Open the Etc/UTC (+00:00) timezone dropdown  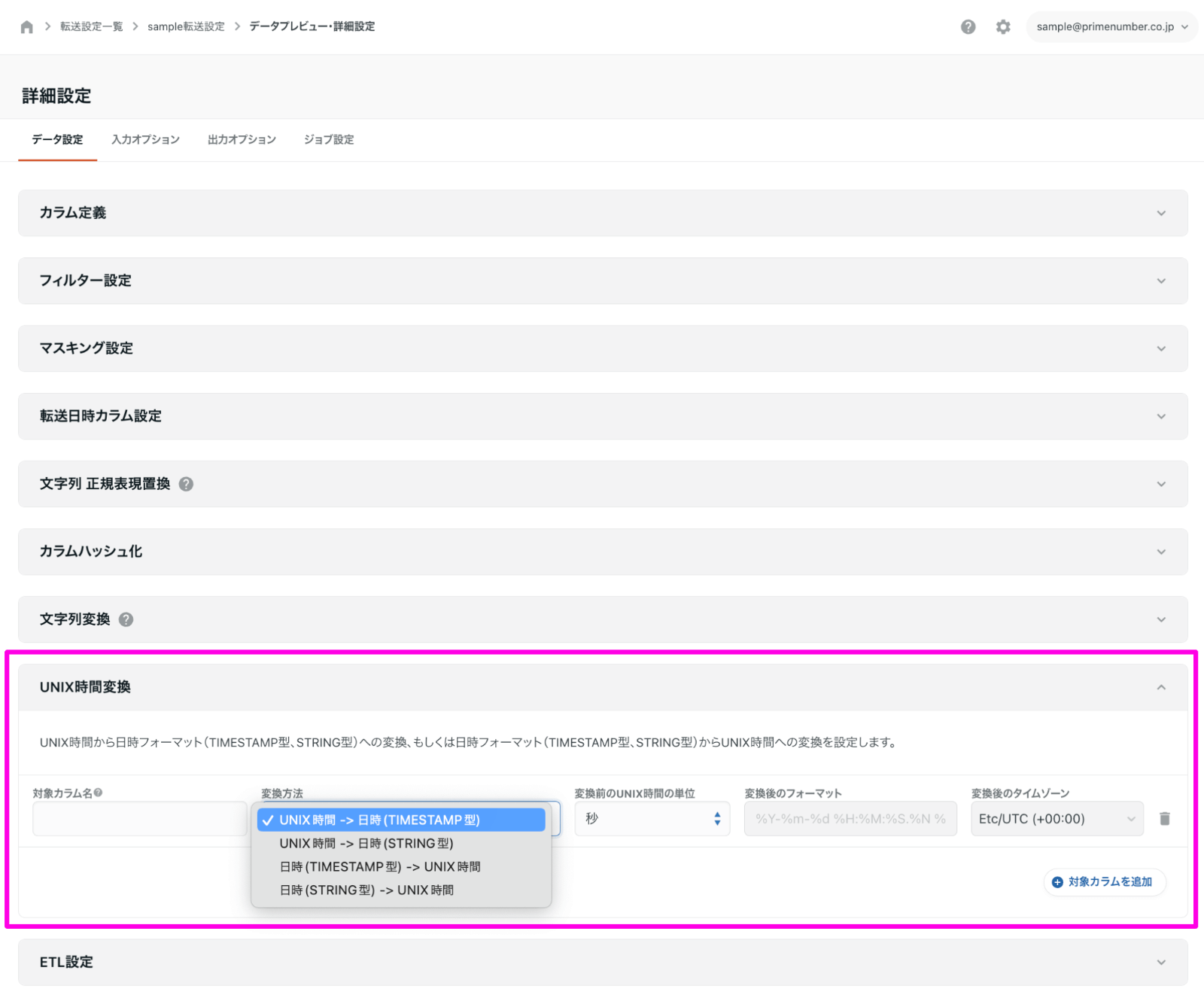click(1057, 819)
